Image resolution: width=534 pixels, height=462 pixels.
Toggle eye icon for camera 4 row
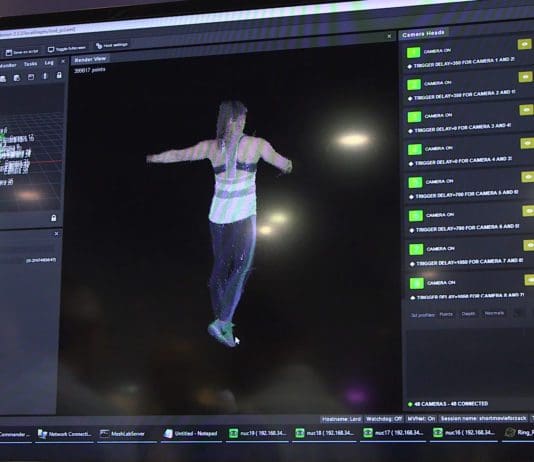coord(527,143)
